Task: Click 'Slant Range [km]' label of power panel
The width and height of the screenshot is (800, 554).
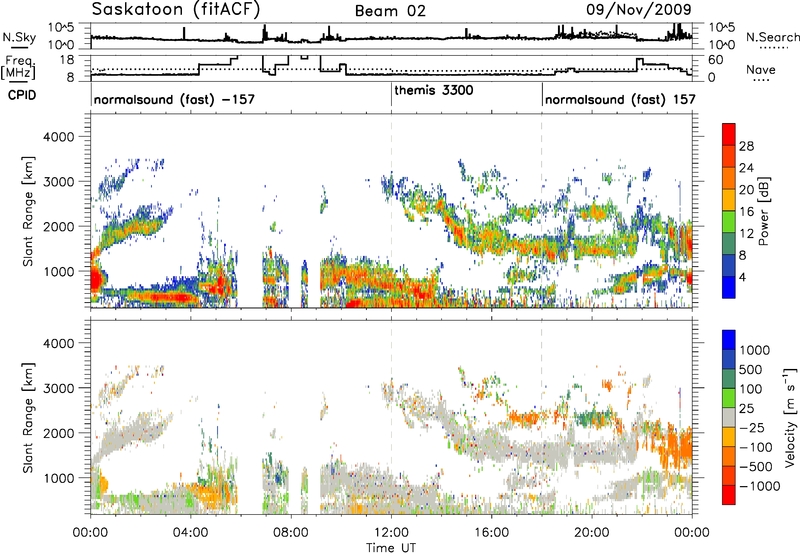Action: pyautogui.click(x=28, y=211)
